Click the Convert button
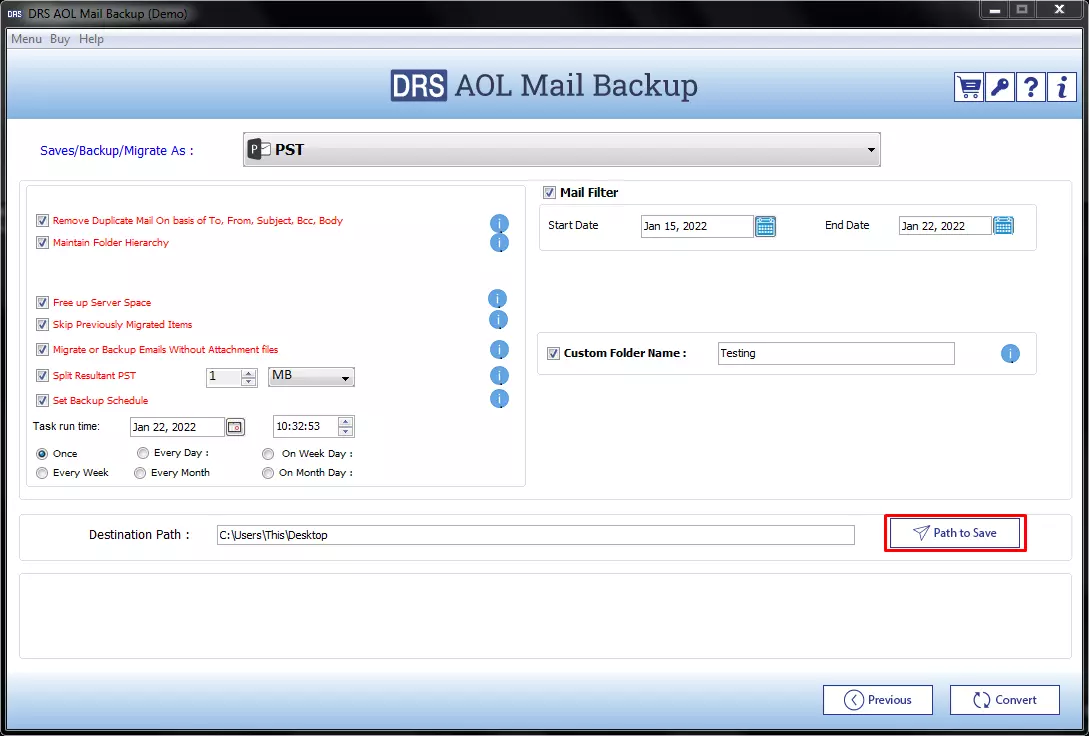Image resolution: width=1089 pixels, height=736 pixels. pyautogui.click(x=1005, y=700)
